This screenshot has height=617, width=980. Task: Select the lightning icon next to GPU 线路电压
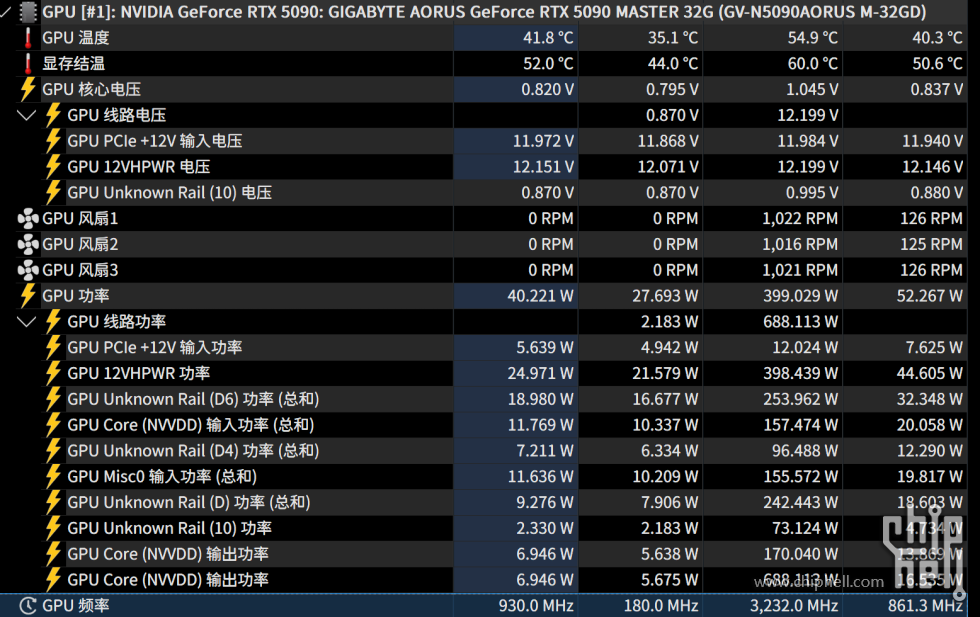click(53, 115)
